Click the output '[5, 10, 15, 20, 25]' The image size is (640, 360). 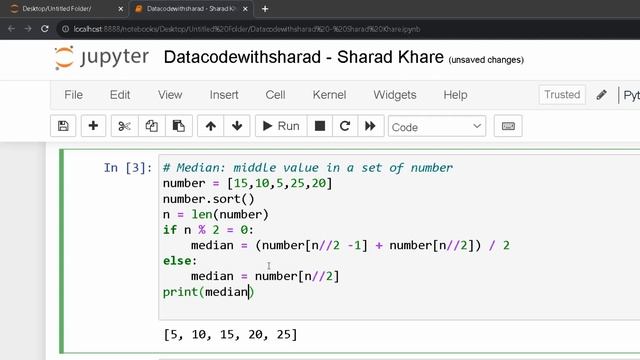coord(230,335)
